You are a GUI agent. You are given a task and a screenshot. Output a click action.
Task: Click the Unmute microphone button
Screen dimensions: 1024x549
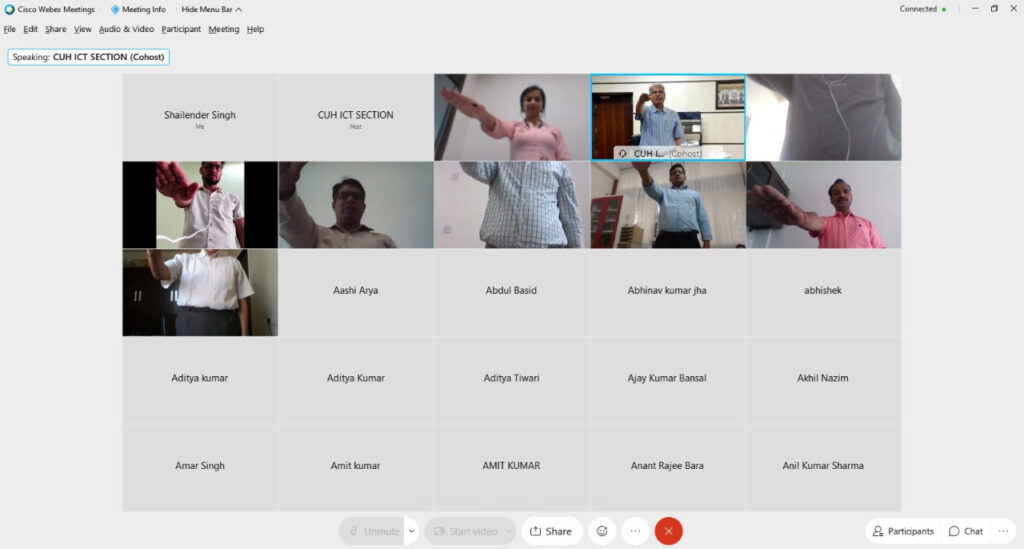click(372, 531)
